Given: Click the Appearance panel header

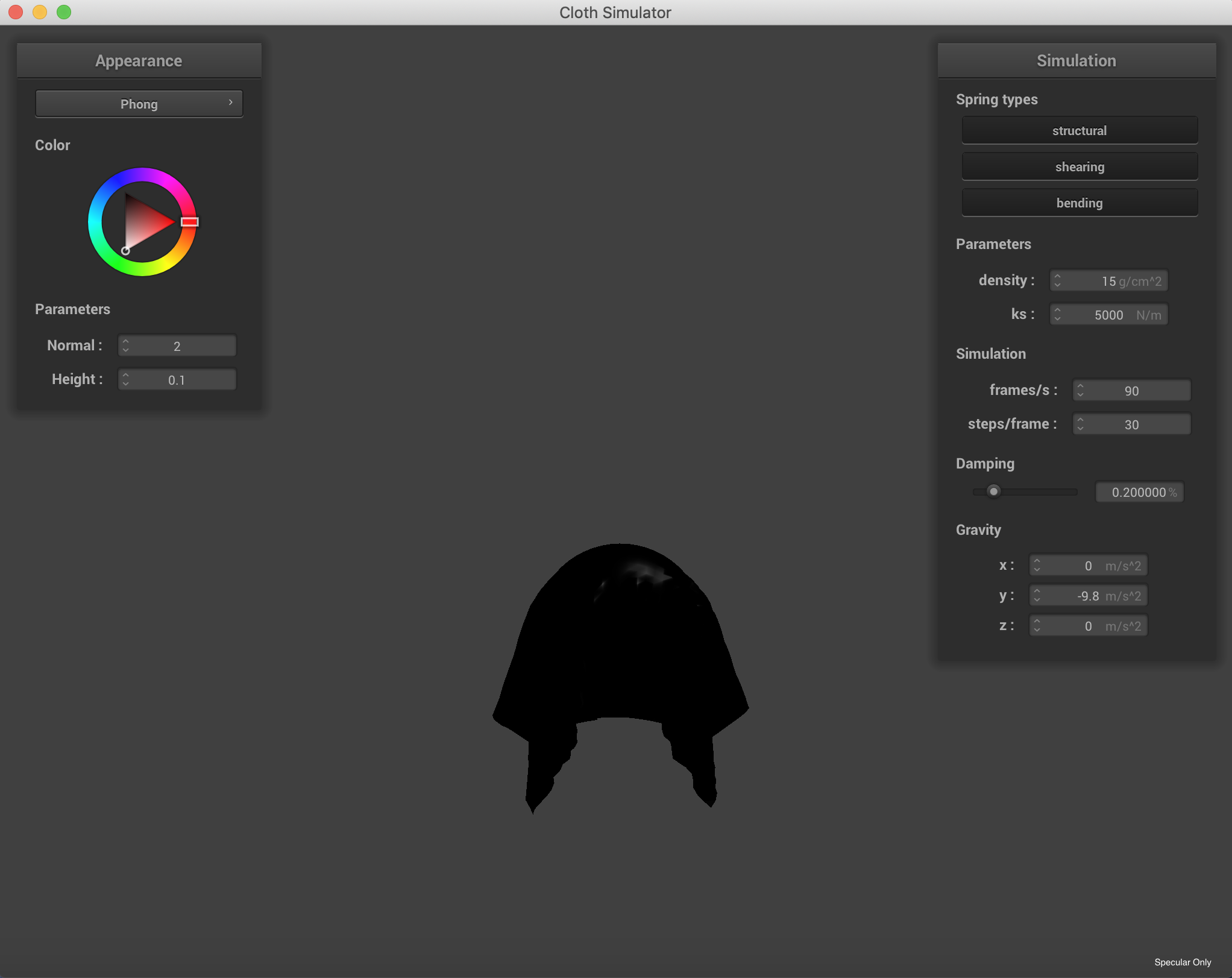Looking at the screenshot, I should 139,61.
